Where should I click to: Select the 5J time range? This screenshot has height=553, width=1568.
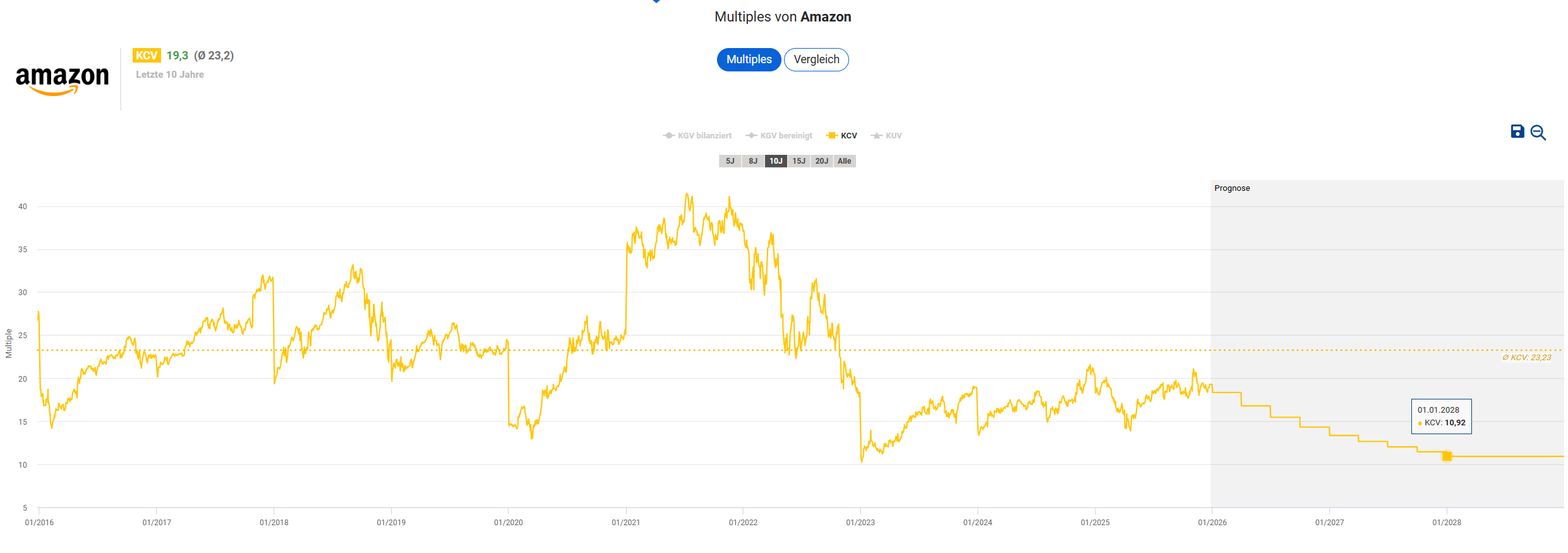pyautogui.click(x=730, y=161)
